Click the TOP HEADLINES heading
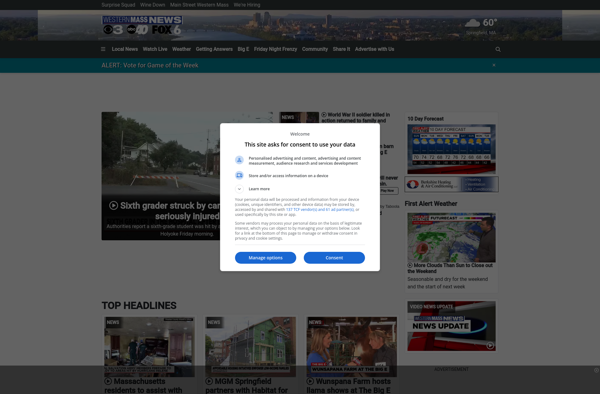This screenshot has height=394, width=600. click(139, 306)
